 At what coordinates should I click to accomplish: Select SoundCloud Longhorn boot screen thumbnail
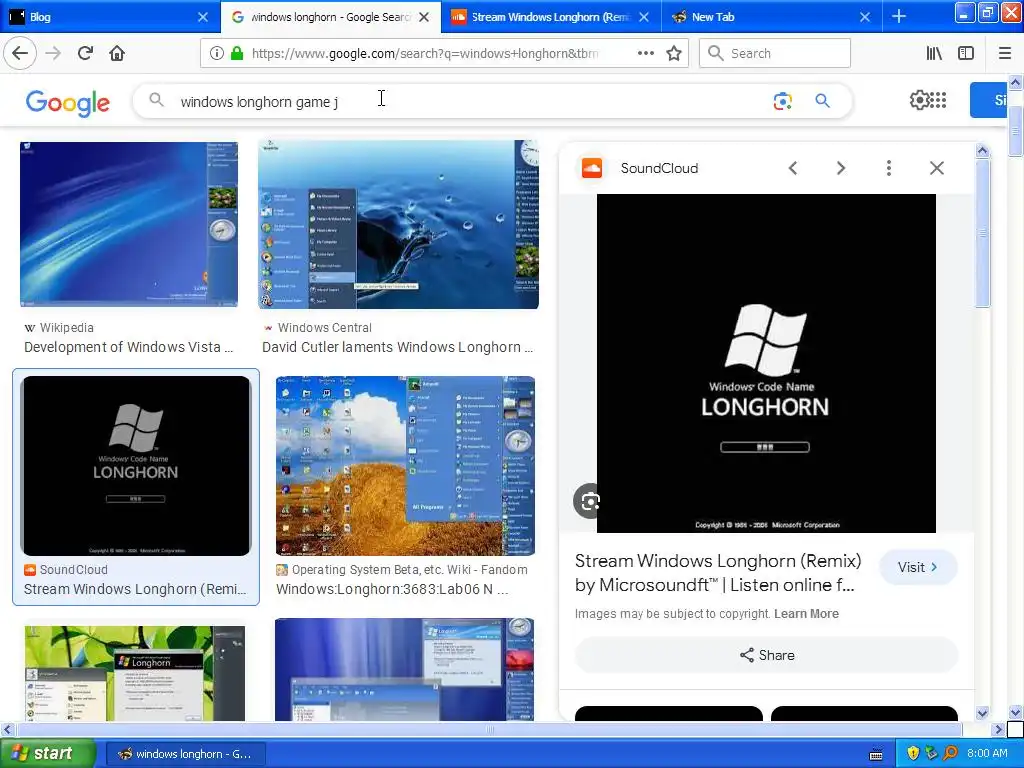[x=135, y=466]
